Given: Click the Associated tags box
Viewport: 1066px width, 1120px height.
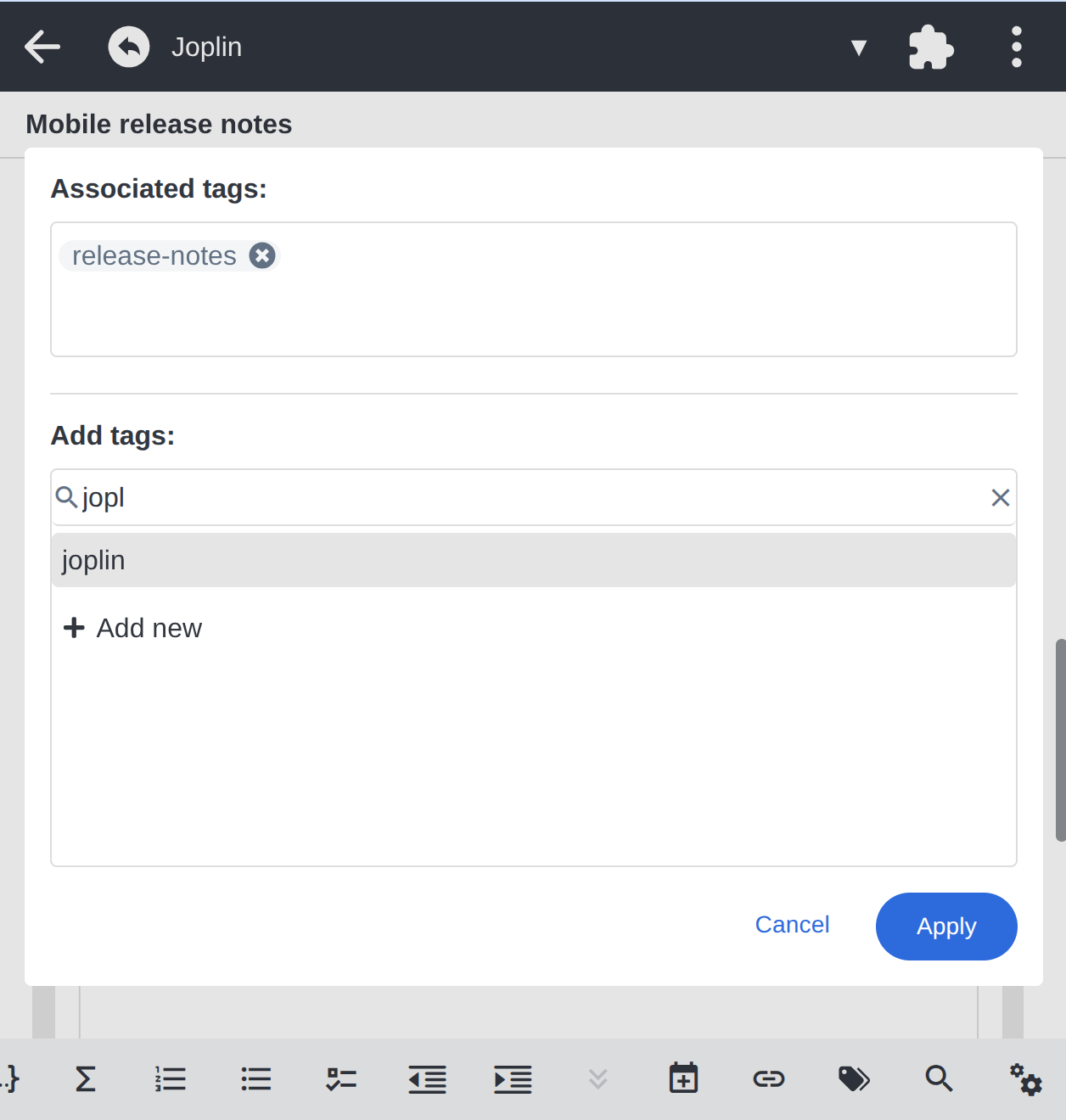Looking at the screenshot, I should tap(534, 289).
